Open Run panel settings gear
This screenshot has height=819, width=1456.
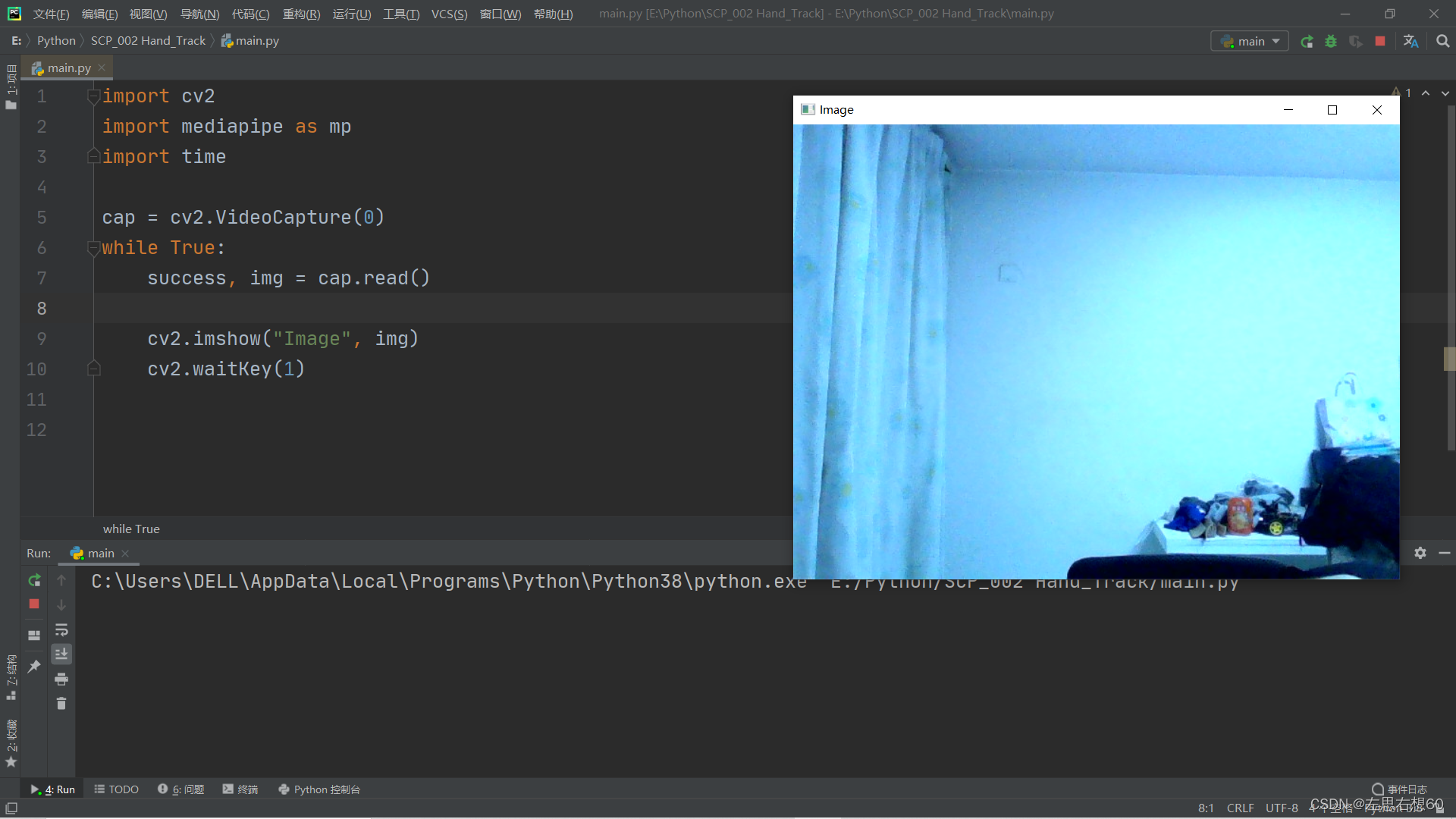coord(1420,554)
